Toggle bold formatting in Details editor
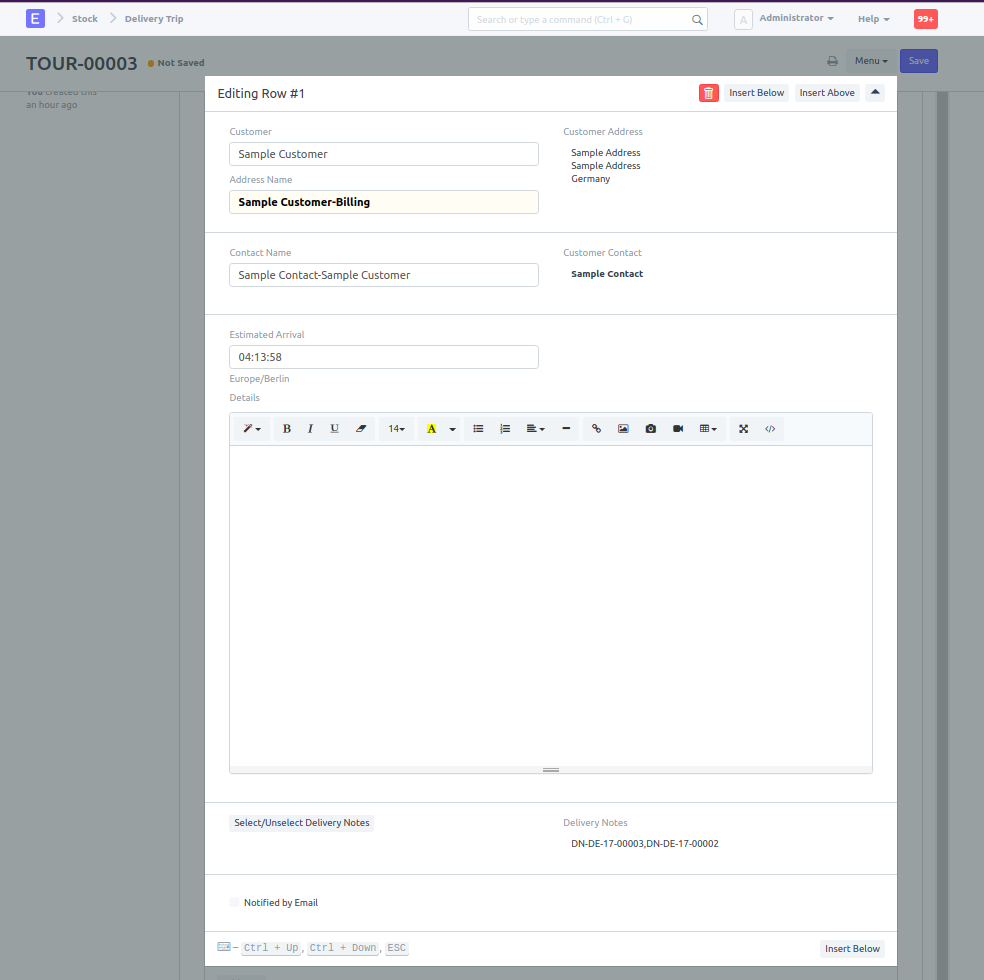 click(286, 429)
